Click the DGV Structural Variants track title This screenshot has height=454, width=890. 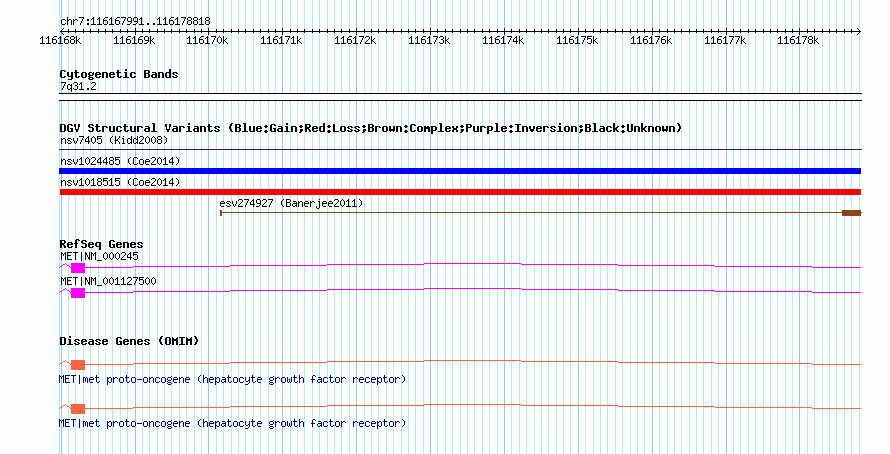point(371,128)
